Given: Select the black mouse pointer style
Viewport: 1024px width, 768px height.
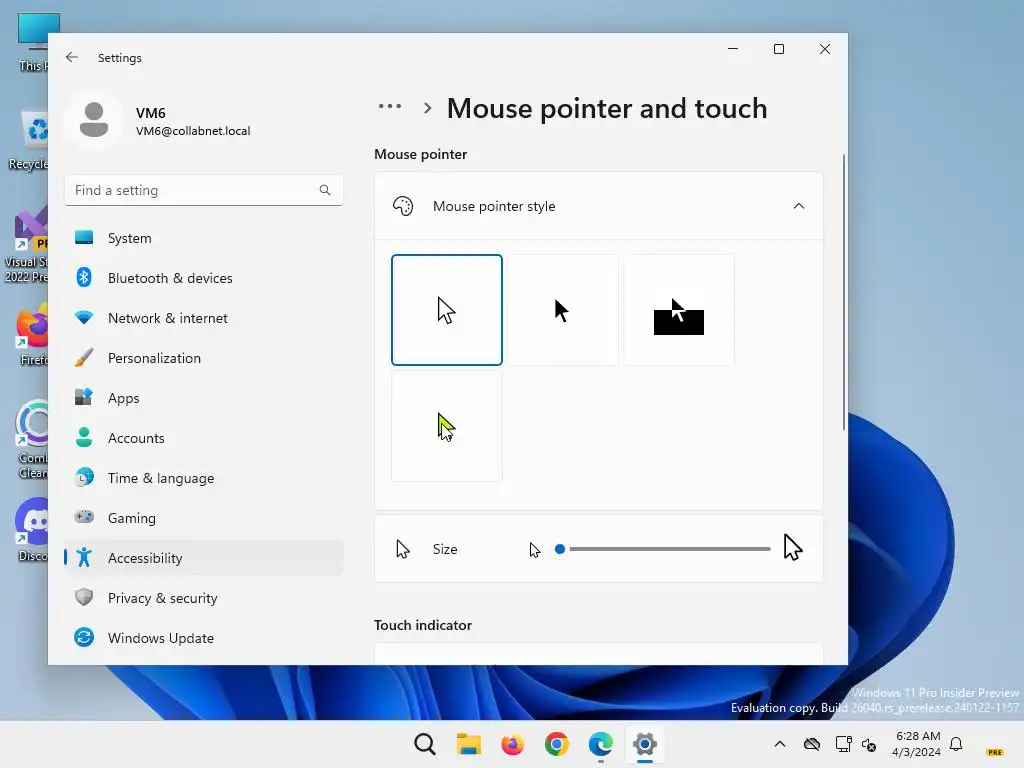Looking at the screenshot, I should (x=562, y=310).
